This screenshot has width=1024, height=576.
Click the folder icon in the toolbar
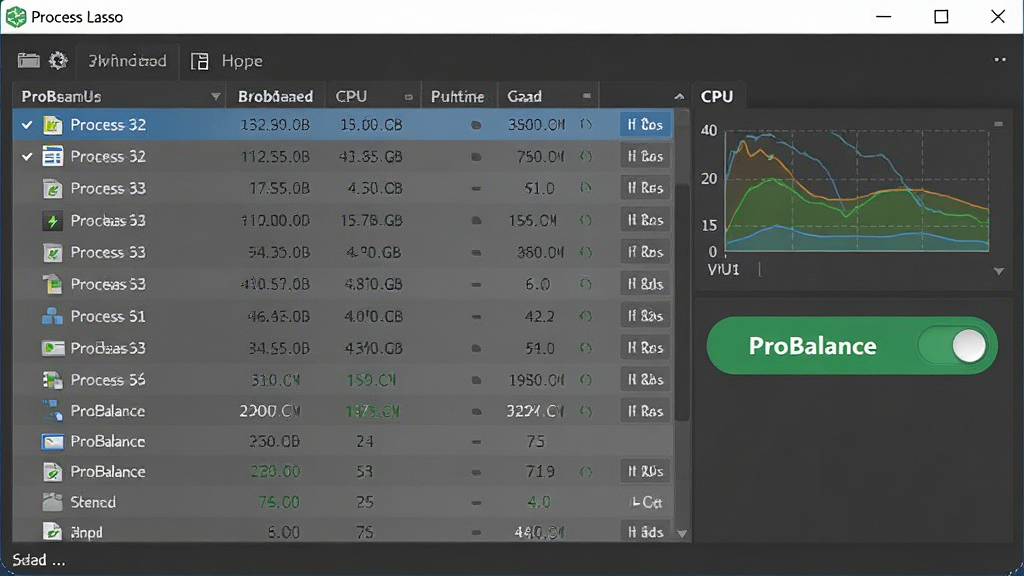pyautogui.click(x=28, y=61)
